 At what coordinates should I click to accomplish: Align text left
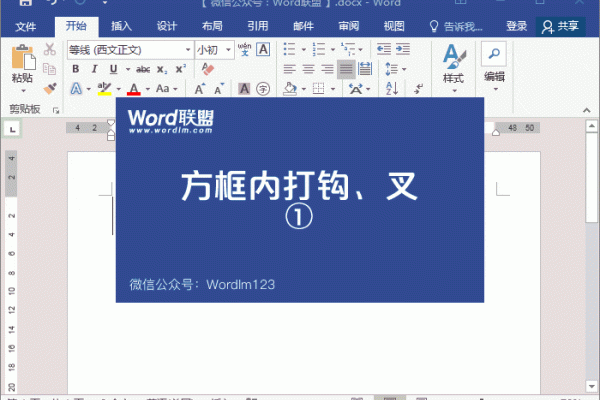coord(290,69)
